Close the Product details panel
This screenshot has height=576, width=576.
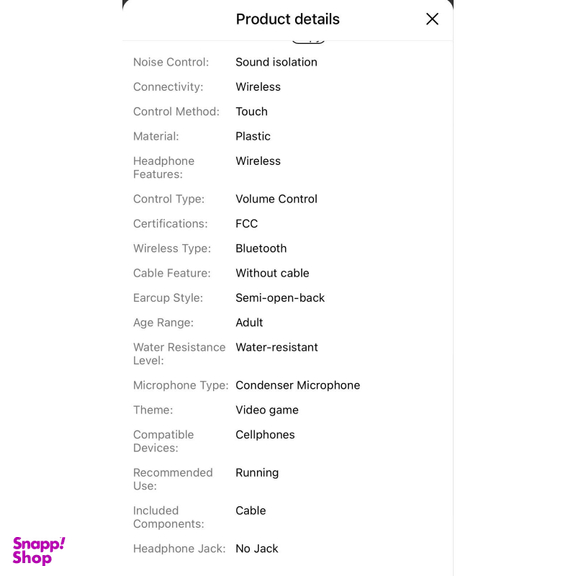pos(432,19)
